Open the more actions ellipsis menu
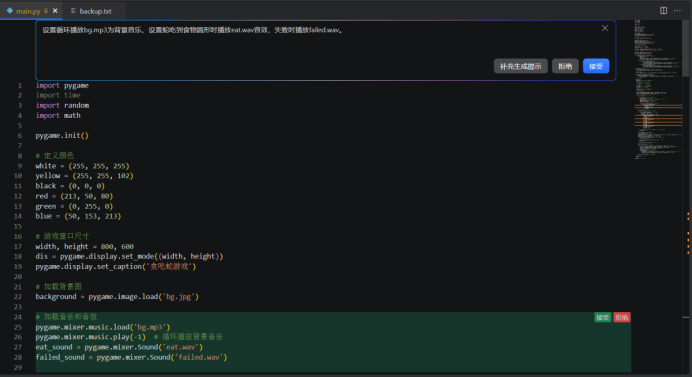The image size is (692, 377). 677,11
